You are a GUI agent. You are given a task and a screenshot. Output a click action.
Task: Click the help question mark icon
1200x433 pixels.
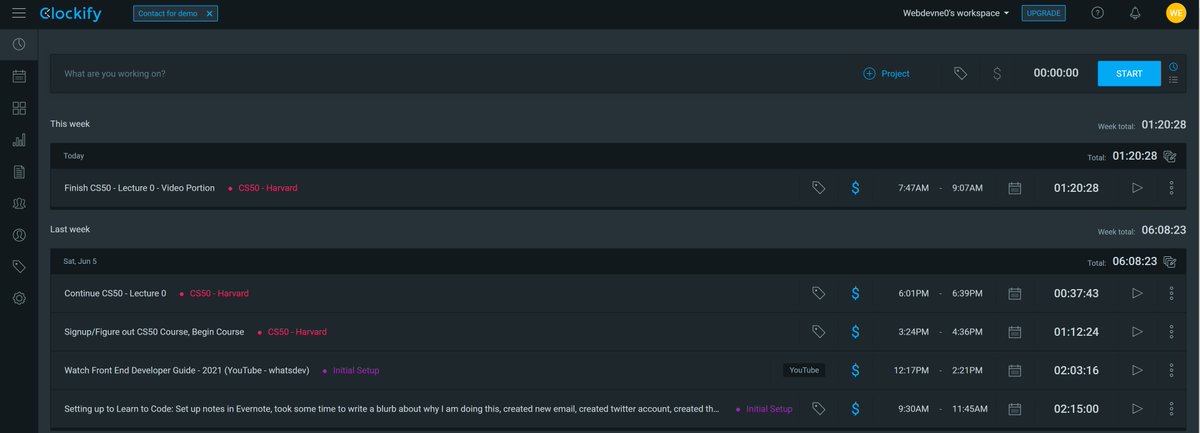point(1098,13)
